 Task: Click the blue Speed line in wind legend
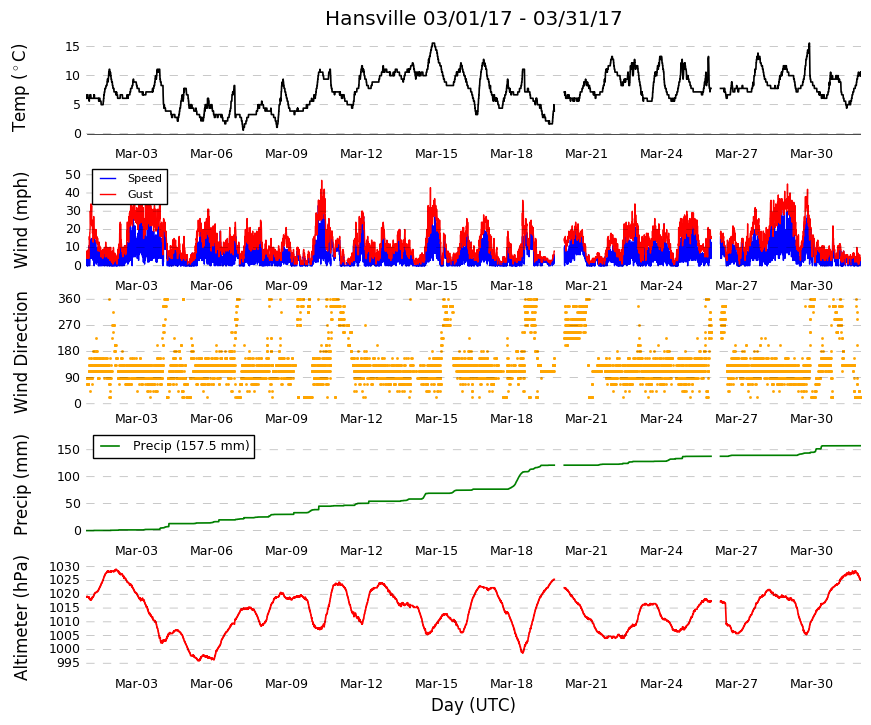point(108,178)
